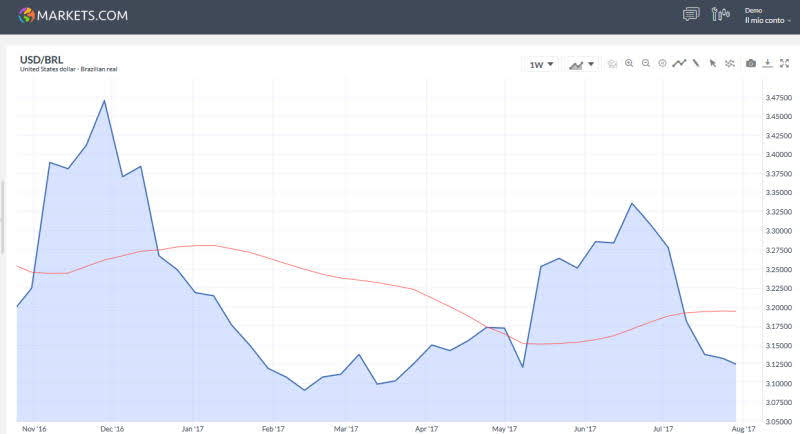Click the greyed layers icon before zoom
The image size is (800, 434).
(612, 63)
